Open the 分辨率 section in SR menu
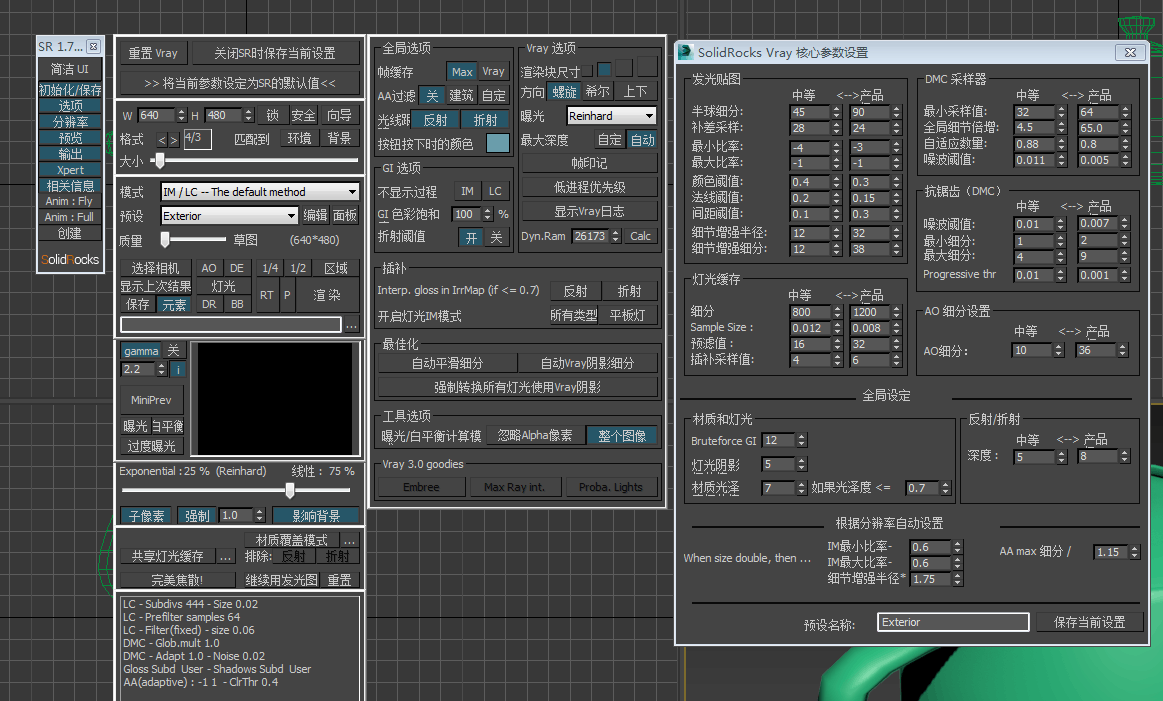 (70, 122)
